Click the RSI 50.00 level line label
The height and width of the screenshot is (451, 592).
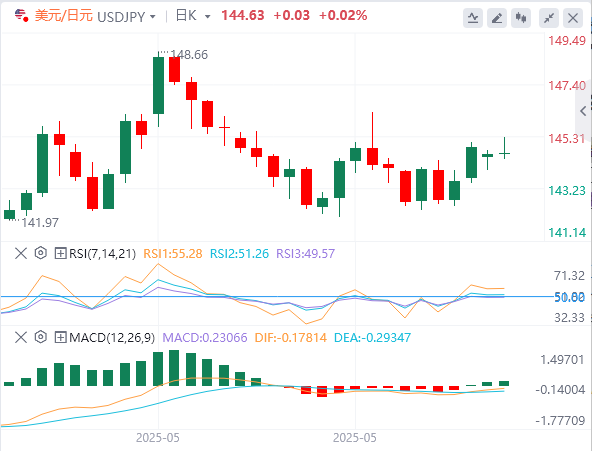[x=569, y=297]
